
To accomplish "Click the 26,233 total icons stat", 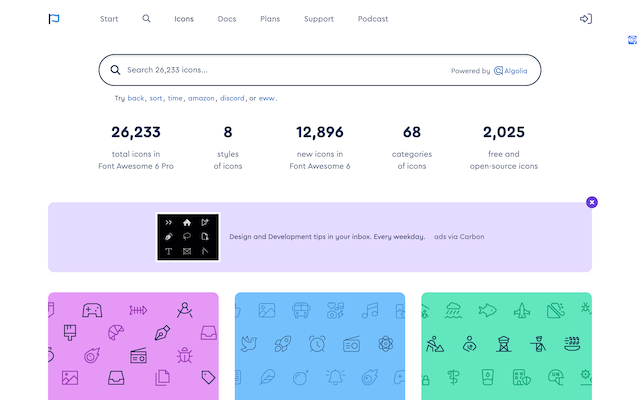I will click(136, 147).
